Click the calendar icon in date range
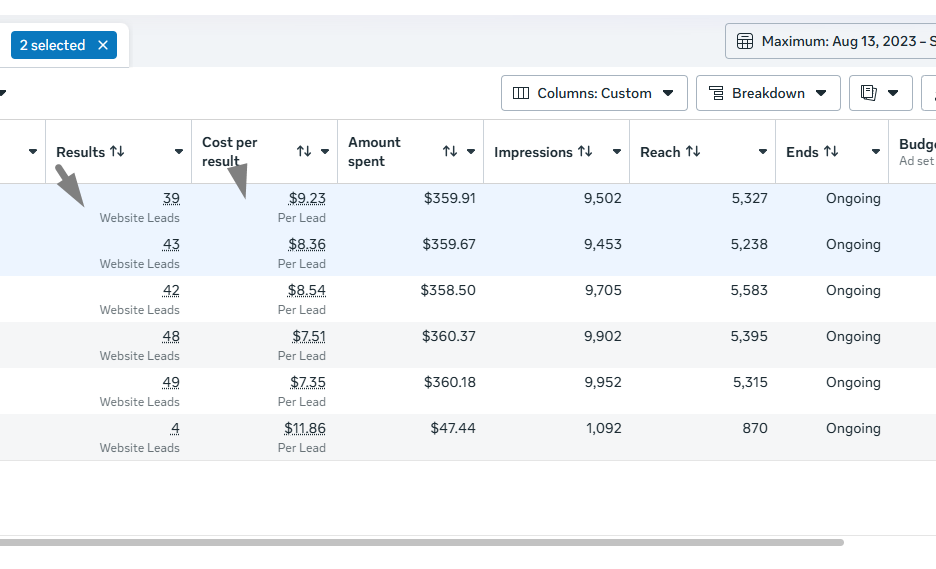 745,41
